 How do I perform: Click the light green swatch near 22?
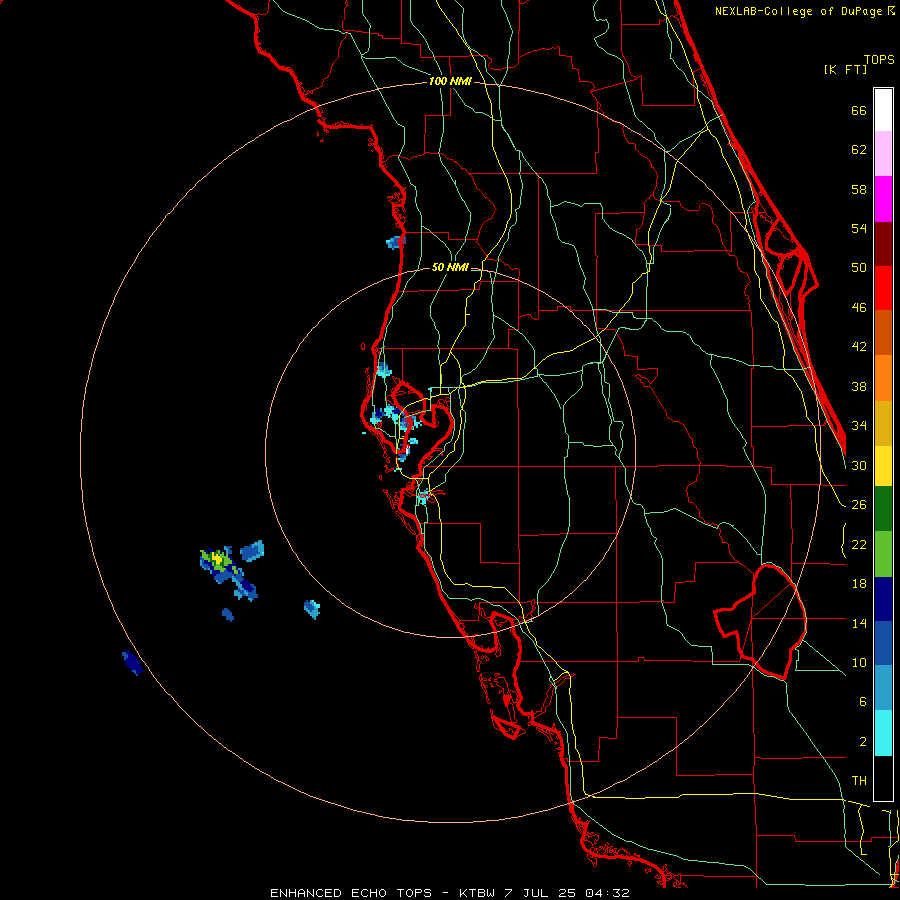883,554
